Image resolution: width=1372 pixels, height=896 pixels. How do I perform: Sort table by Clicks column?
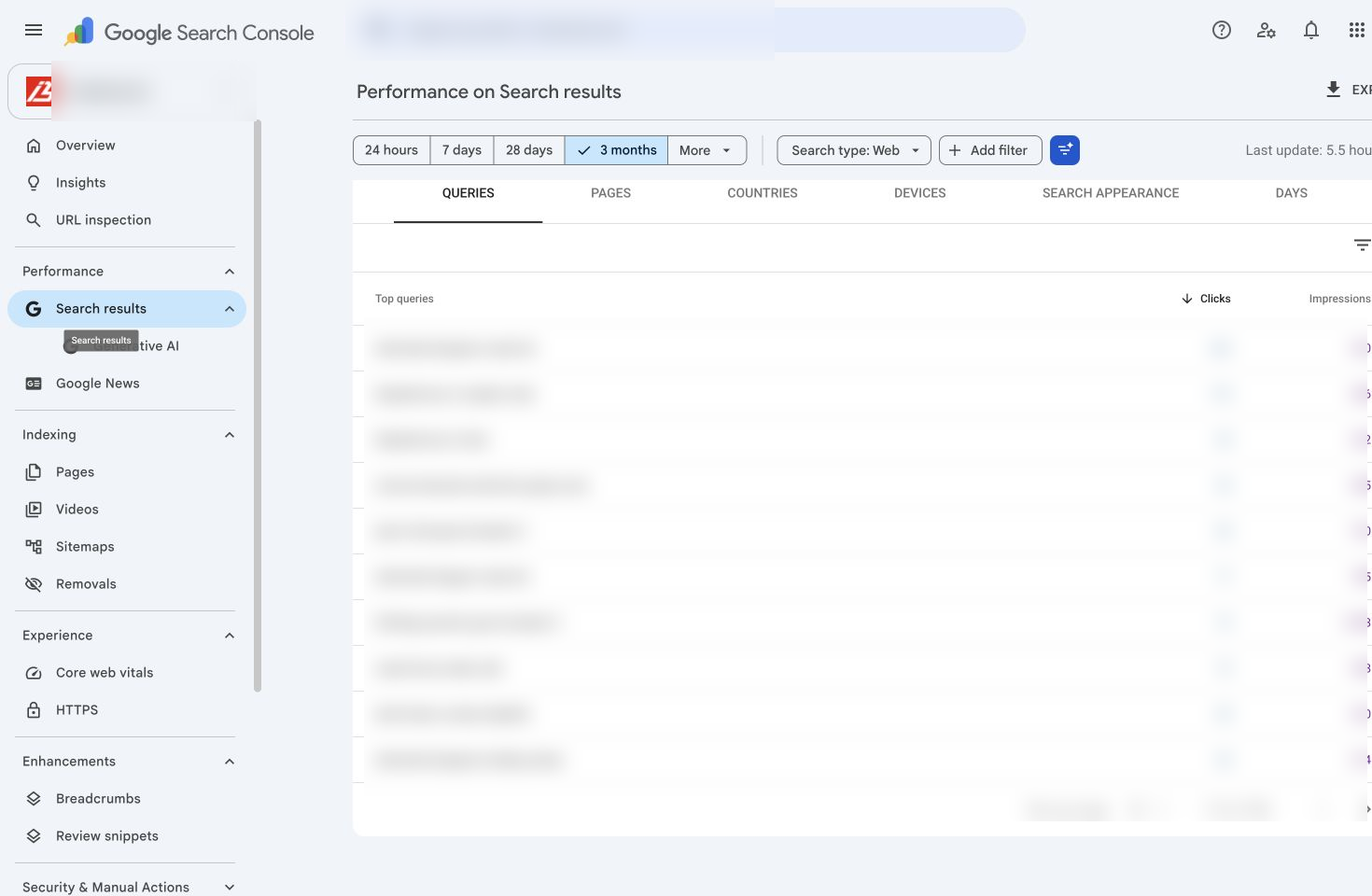pyautogui.click(x=1206, y=299)
